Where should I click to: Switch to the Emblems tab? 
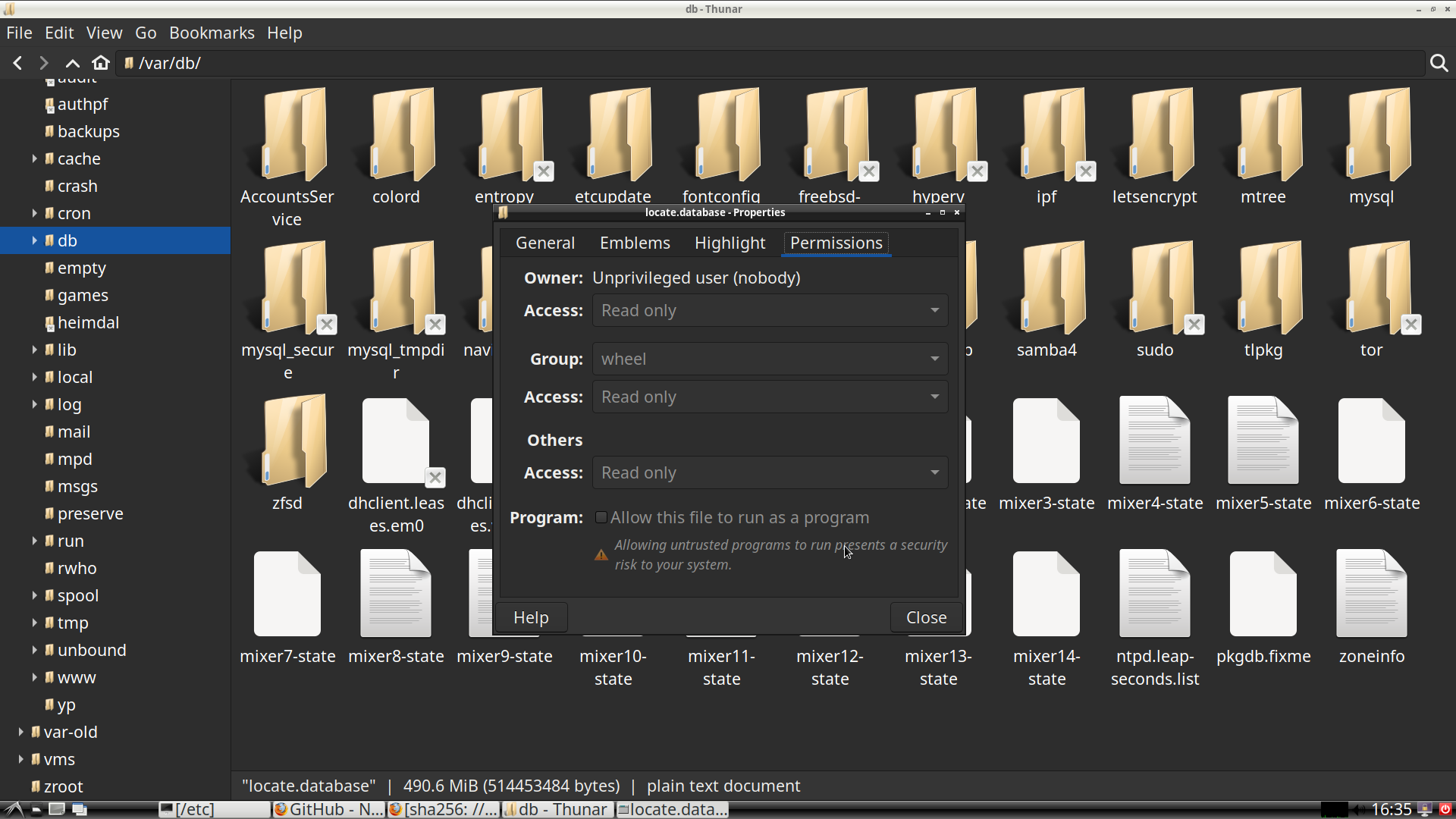(635, 243)
